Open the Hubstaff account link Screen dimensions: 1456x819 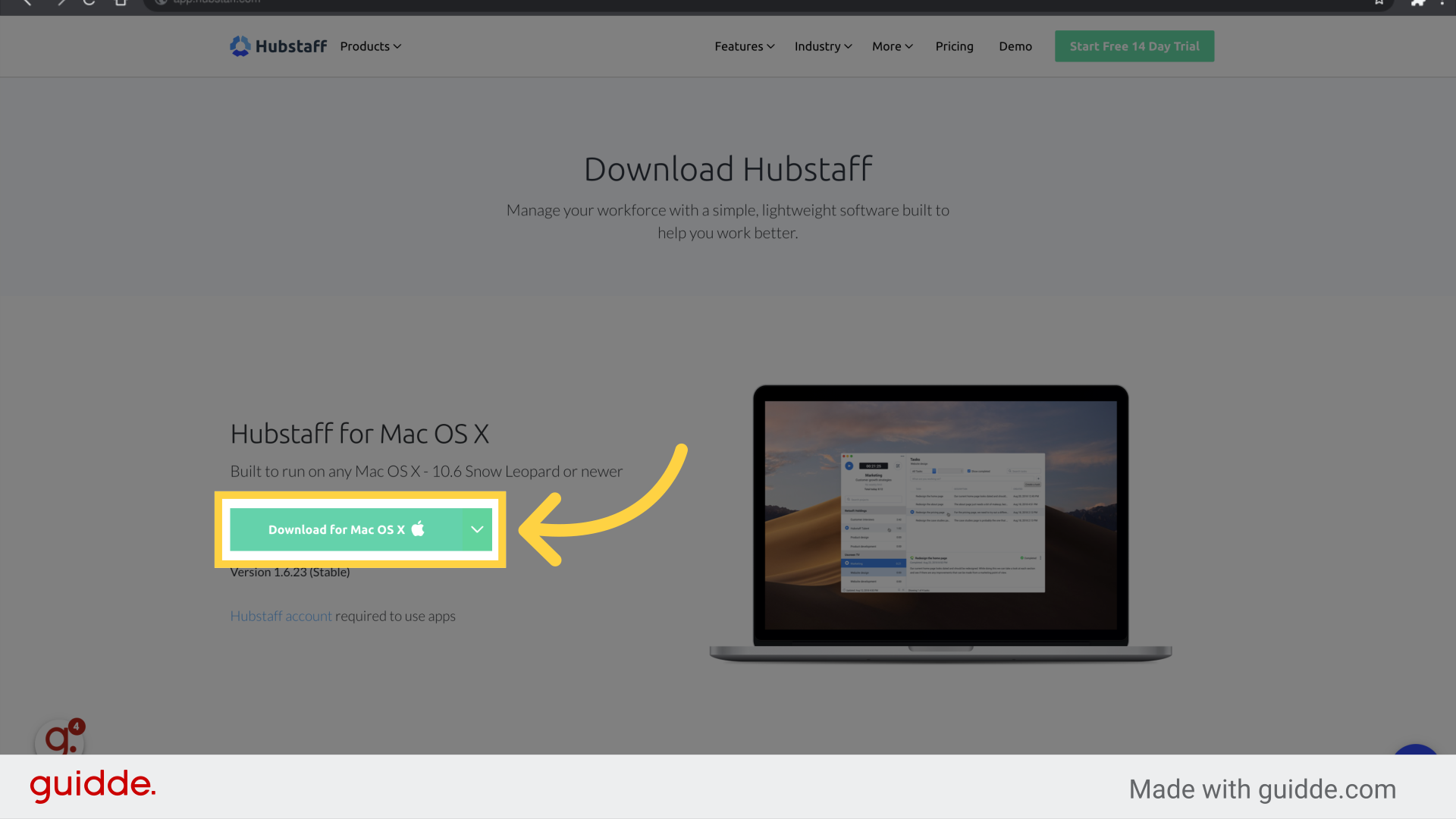(281, 616)
